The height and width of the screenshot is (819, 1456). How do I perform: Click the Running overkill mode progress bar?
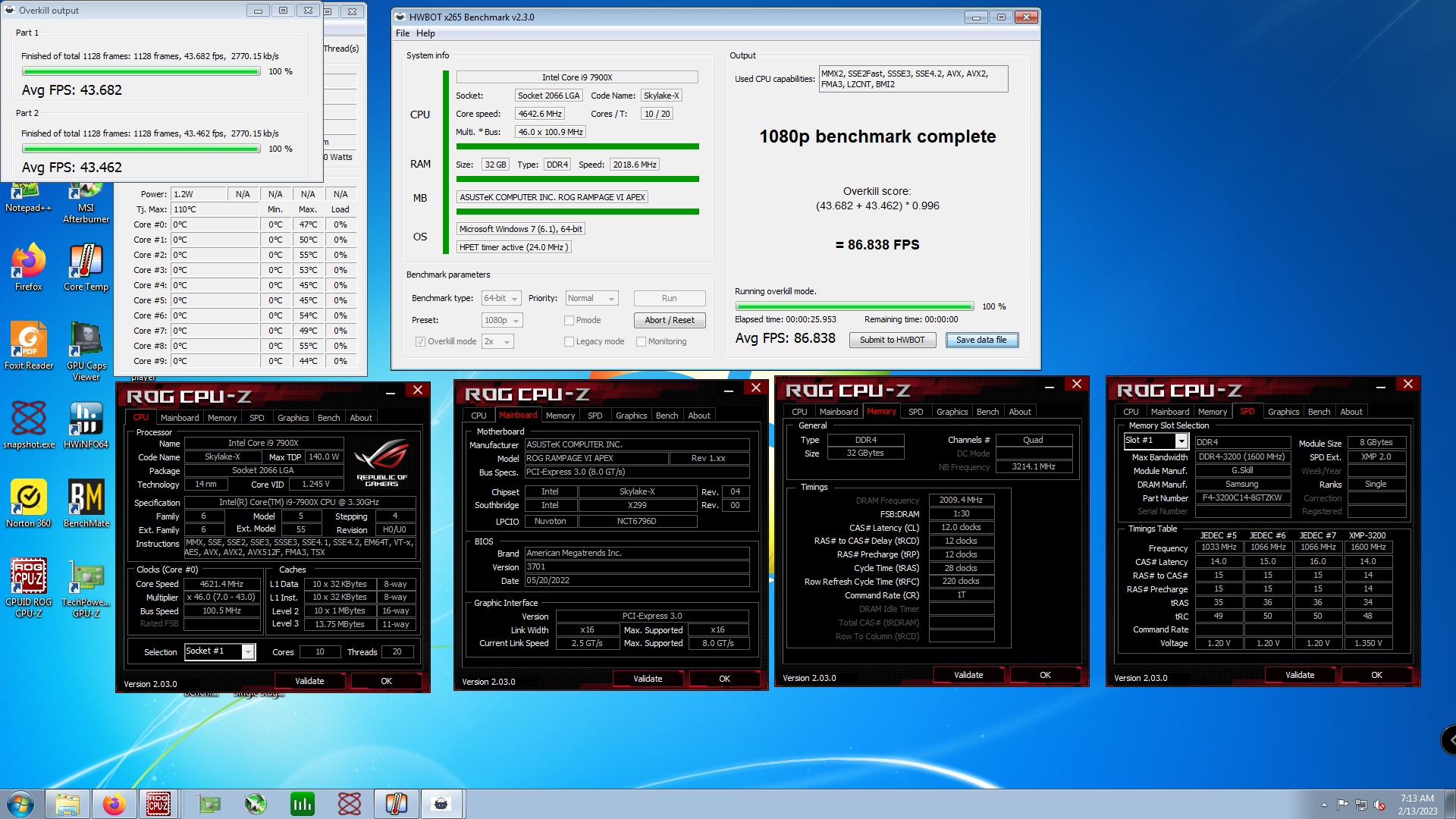click(x=854, y=306)
